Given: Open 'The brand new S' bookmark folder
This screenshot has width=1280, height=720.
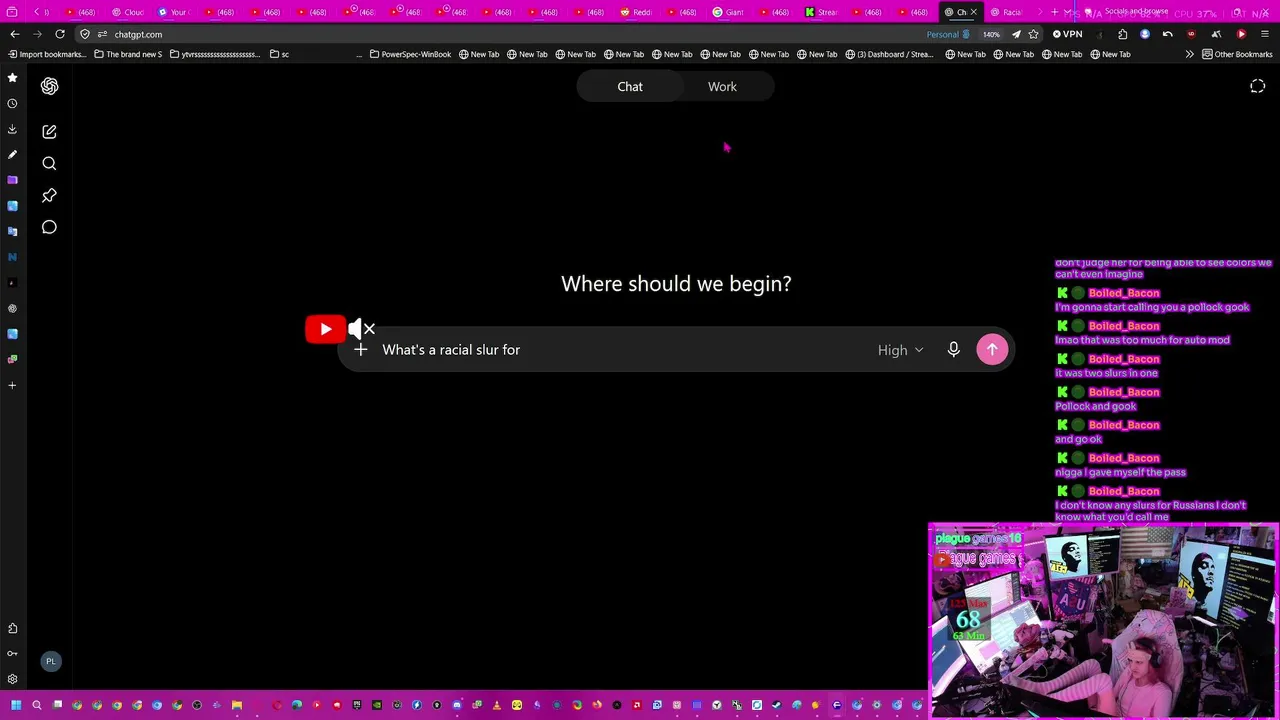Looking at the screenshot, I should pos(128,54).
